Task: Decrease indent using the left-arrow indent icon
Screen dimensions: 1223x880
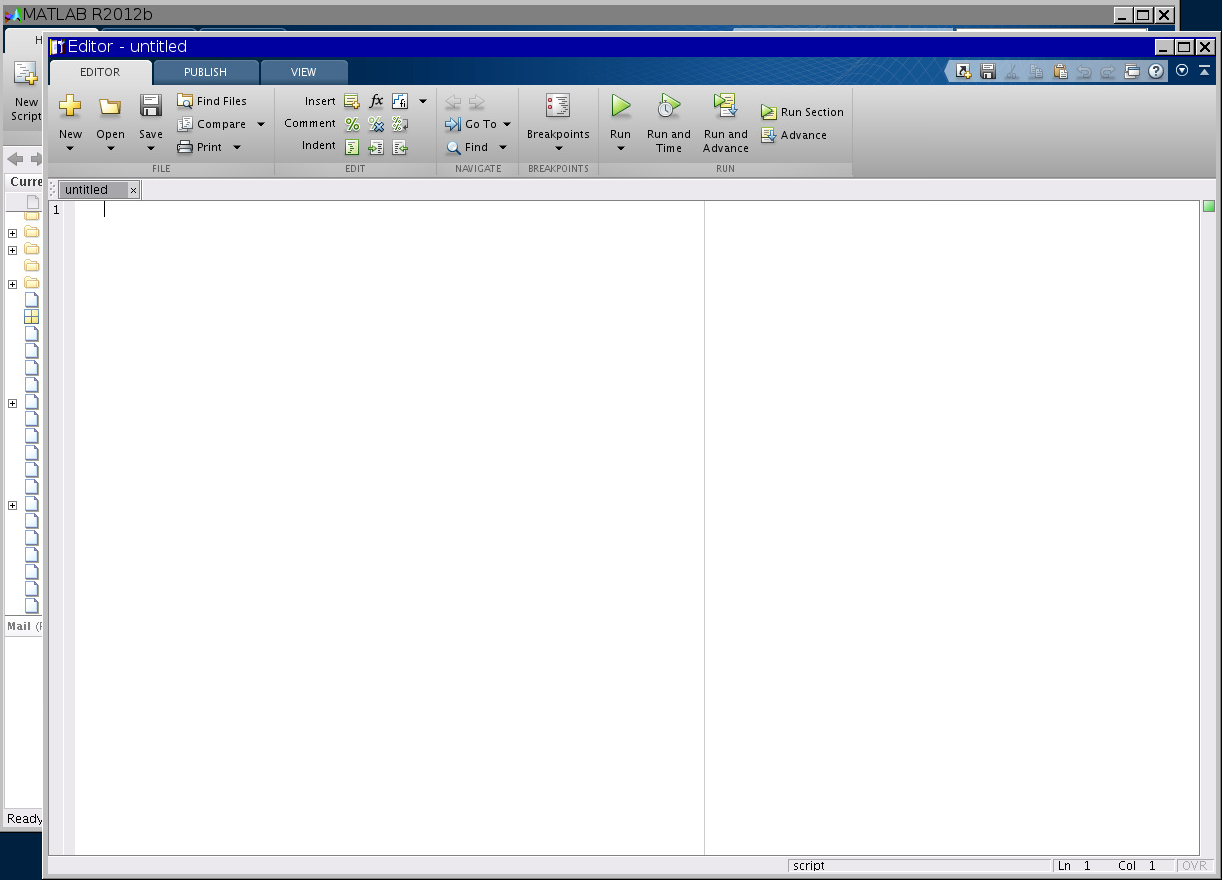Action: [x=400, y=147]
